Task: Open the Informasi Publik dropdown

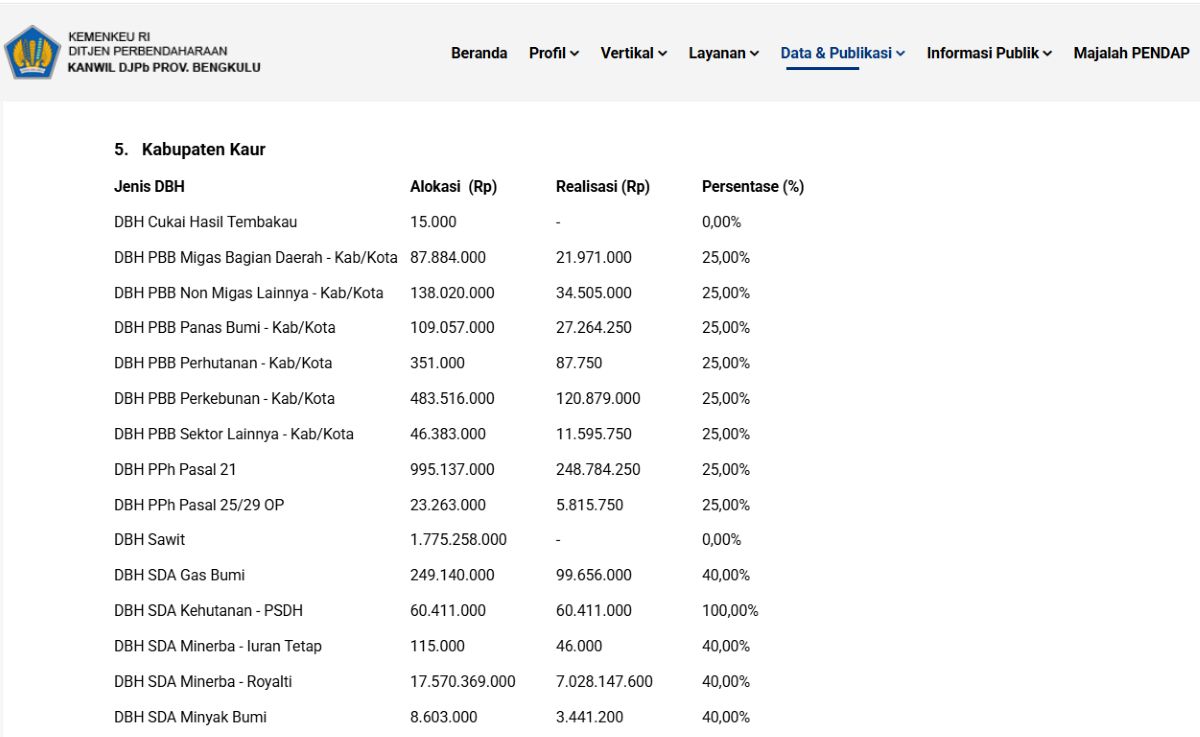Action: [989, 53]
